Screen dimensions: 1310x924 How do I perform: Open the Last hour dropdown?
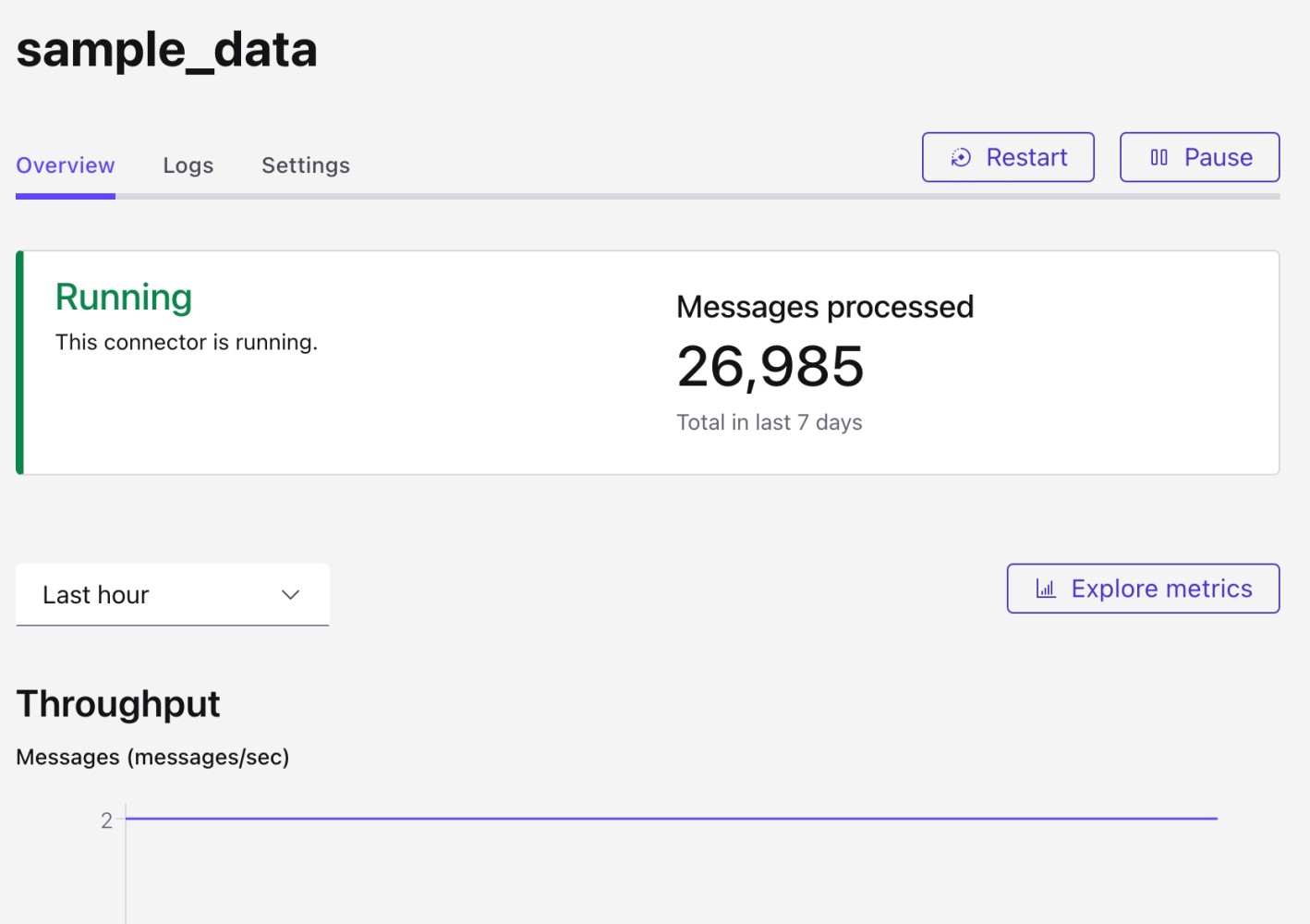pos(172,595)
